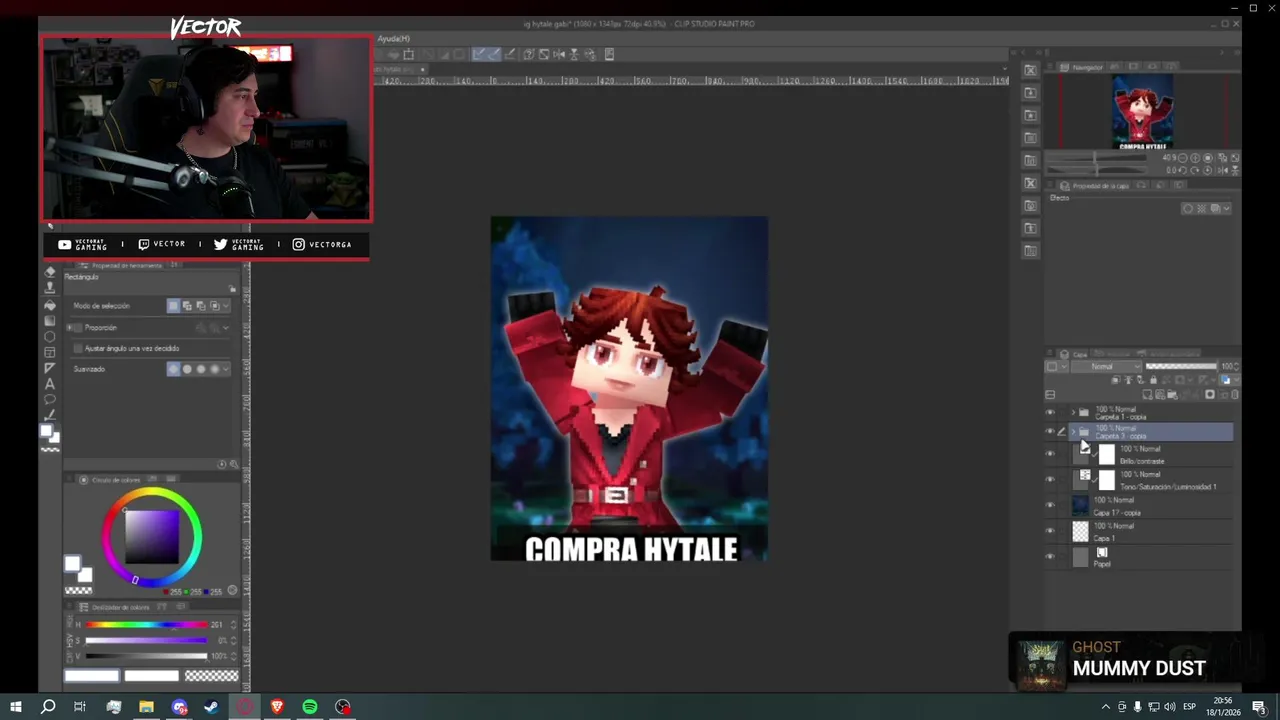
Task: Hide the Brillo/contraste layer
Action: 1050,454
